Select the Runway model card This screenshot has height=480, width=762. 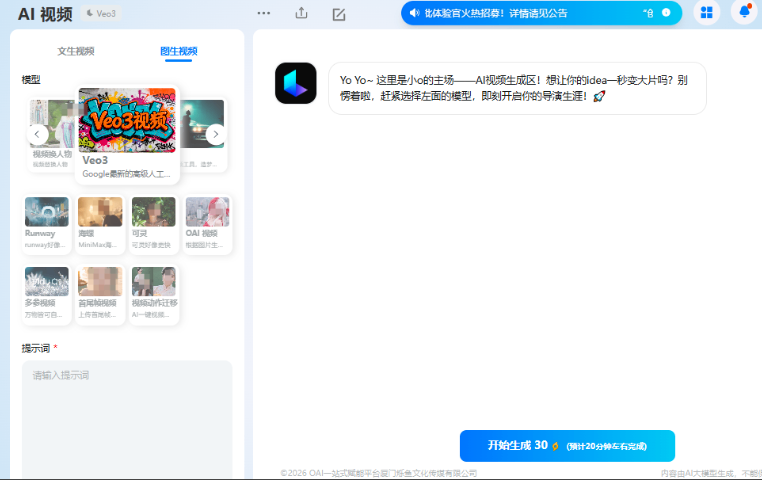click(47, 224)
